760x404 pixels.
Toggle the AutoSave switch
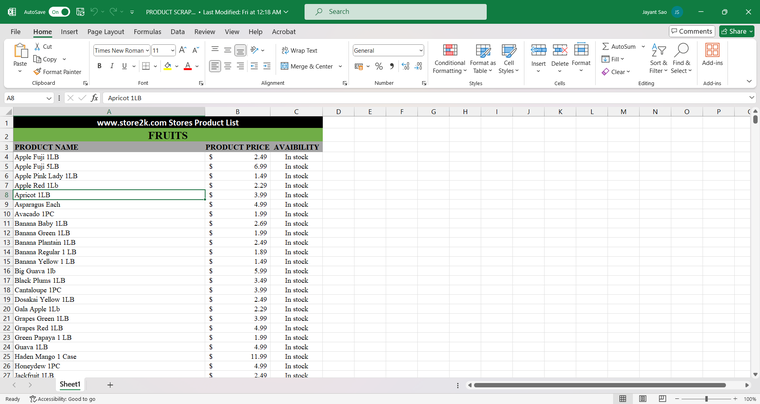(59, 12)
